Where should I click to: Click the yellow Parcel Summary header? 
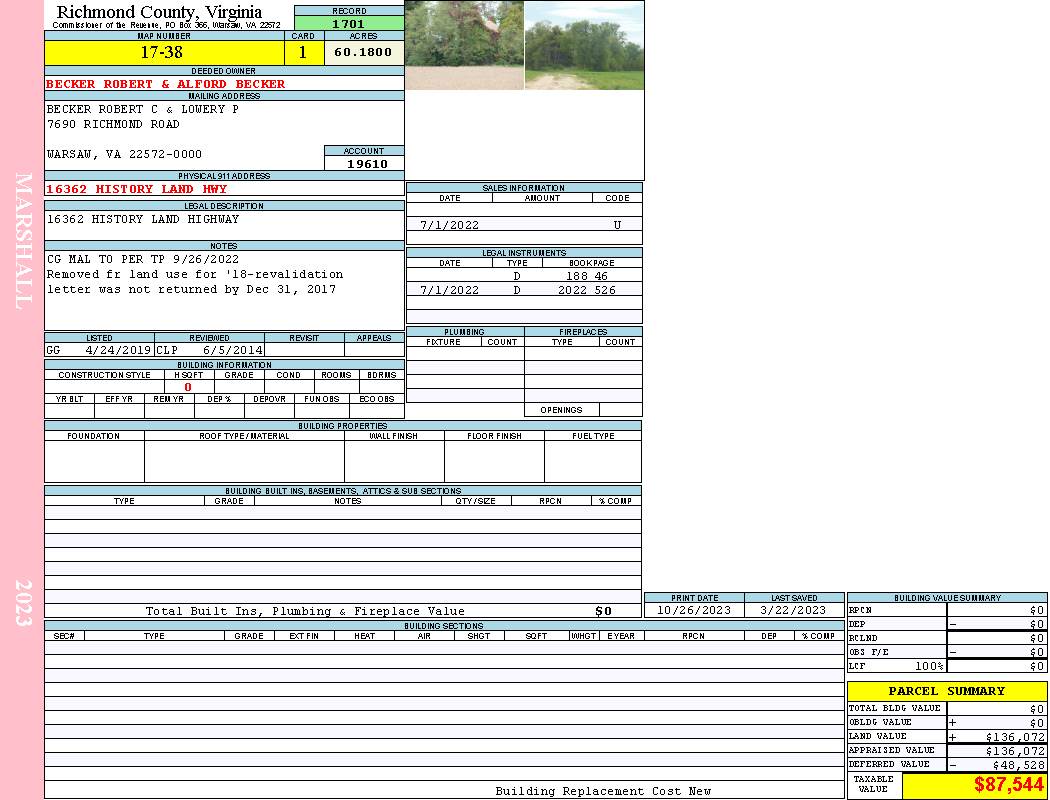(x=946, y=691)
